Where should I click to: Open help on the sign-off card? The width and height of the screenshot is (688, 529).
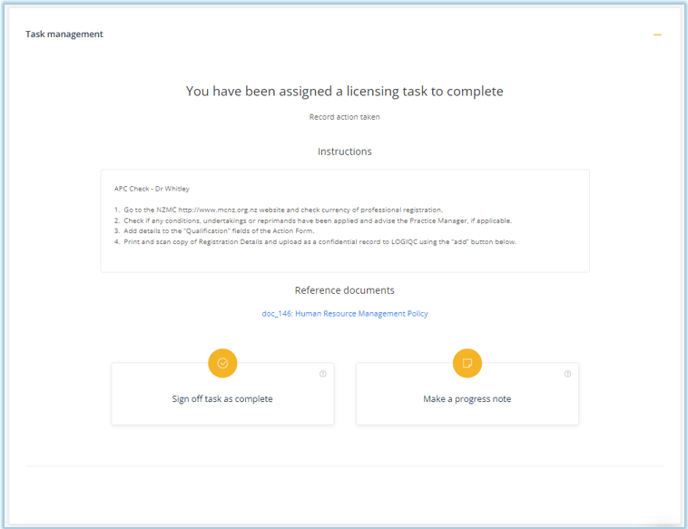[323, 374]
